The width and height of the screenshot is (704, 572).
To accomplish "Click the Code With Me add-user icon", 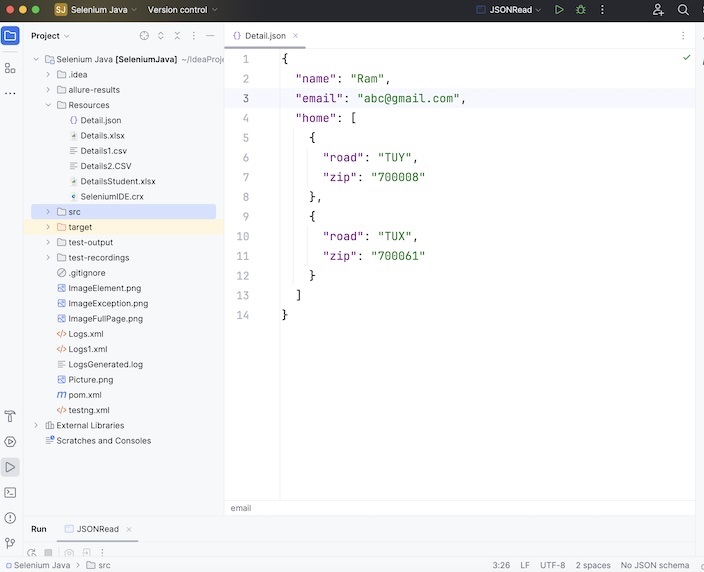I will click(x=658, y=10).
